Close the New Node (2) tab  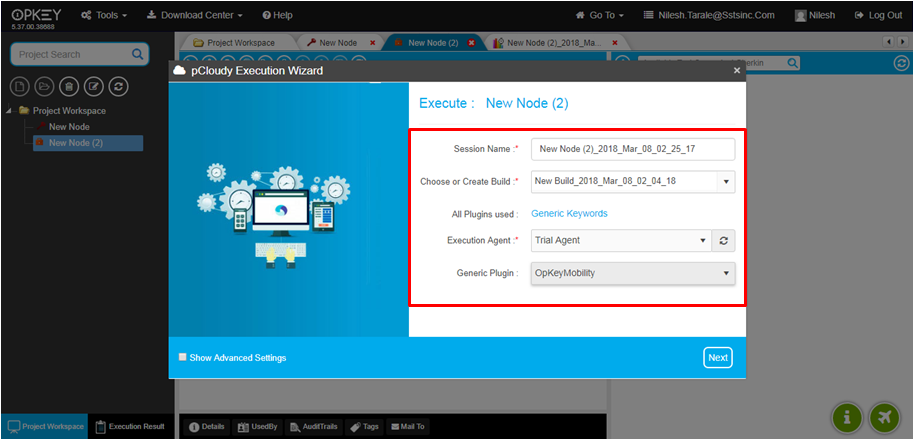pos(471,43)
